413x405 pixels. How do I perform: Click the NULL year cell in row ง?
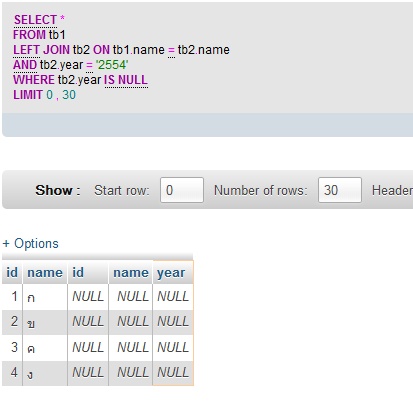(173, 373)
